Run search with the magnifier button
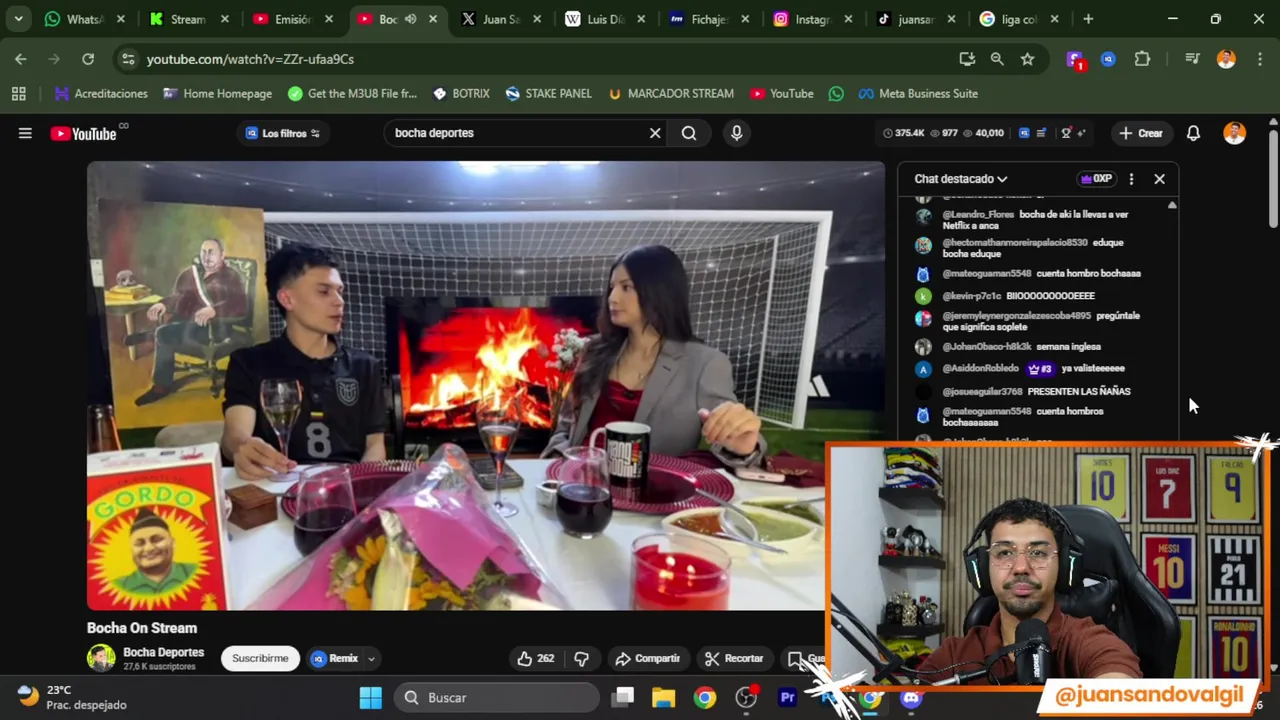Image resolution: width=1280 pixels, height=720 pixels. pos(689,133)
